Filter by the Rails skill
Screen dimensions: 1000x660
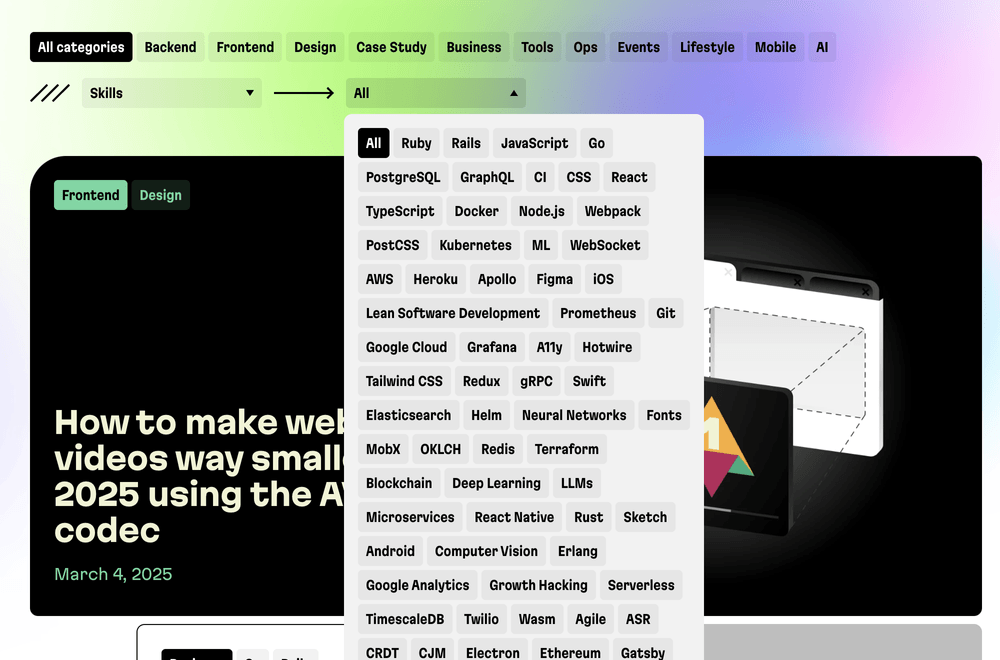click(x=466, y=143)
